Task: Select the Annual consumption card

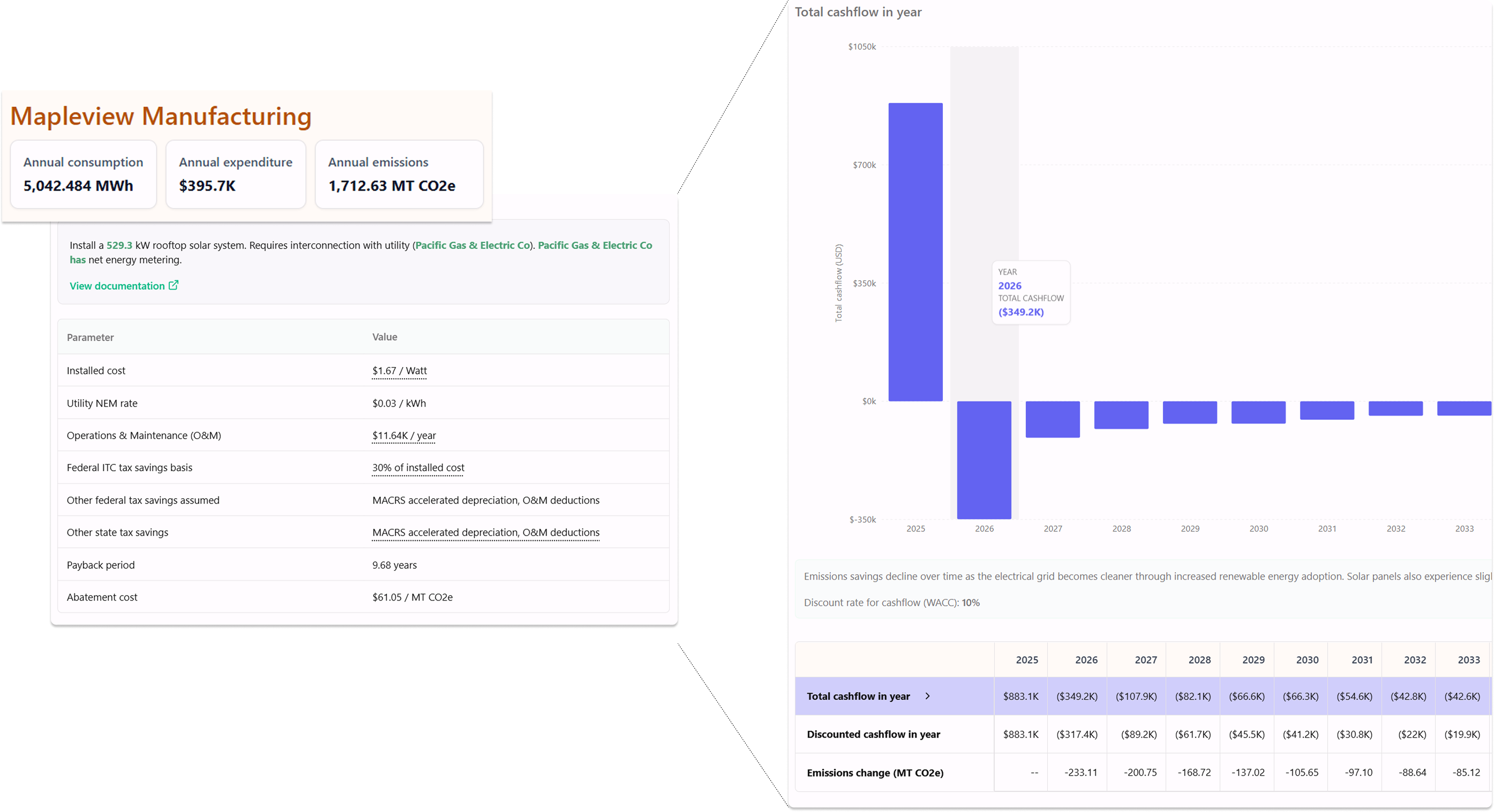Action: tap(84, 174)
